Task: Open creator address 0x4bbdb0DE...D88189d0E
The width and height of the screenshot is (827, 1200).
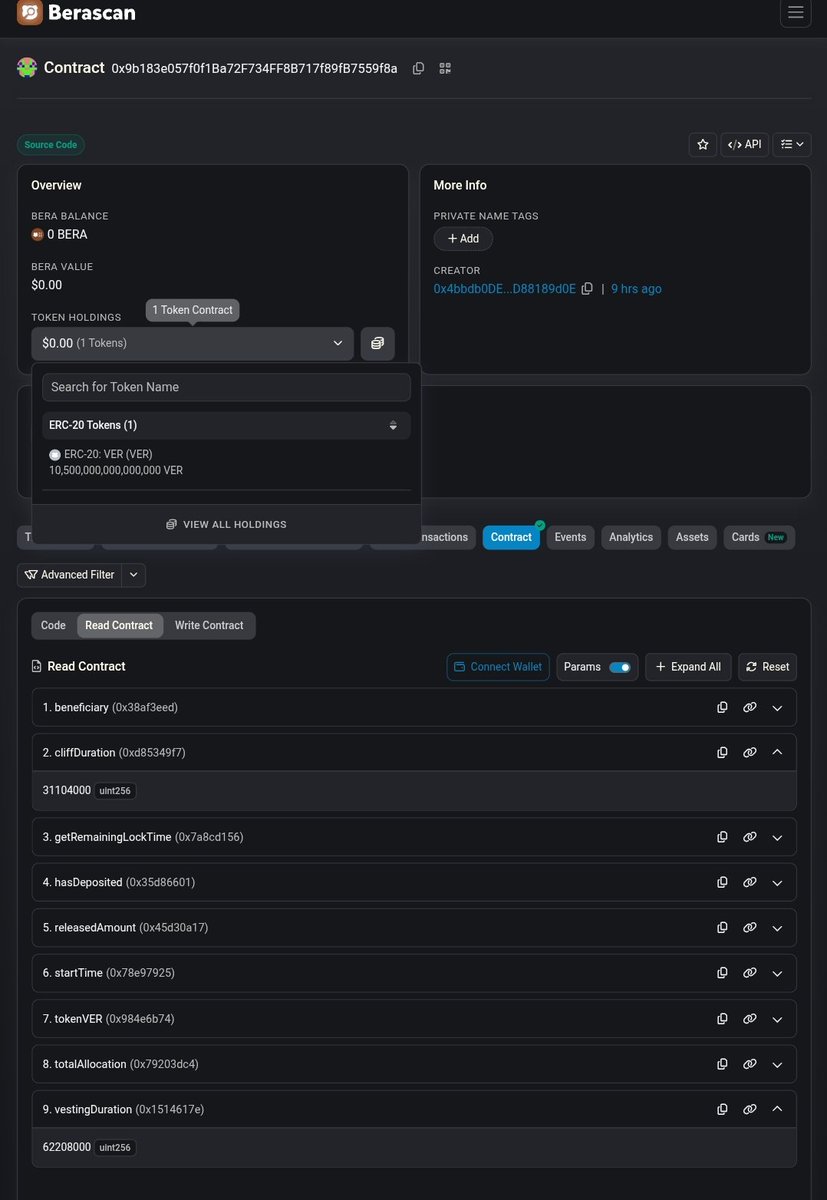Action: (x=504, y=289)
